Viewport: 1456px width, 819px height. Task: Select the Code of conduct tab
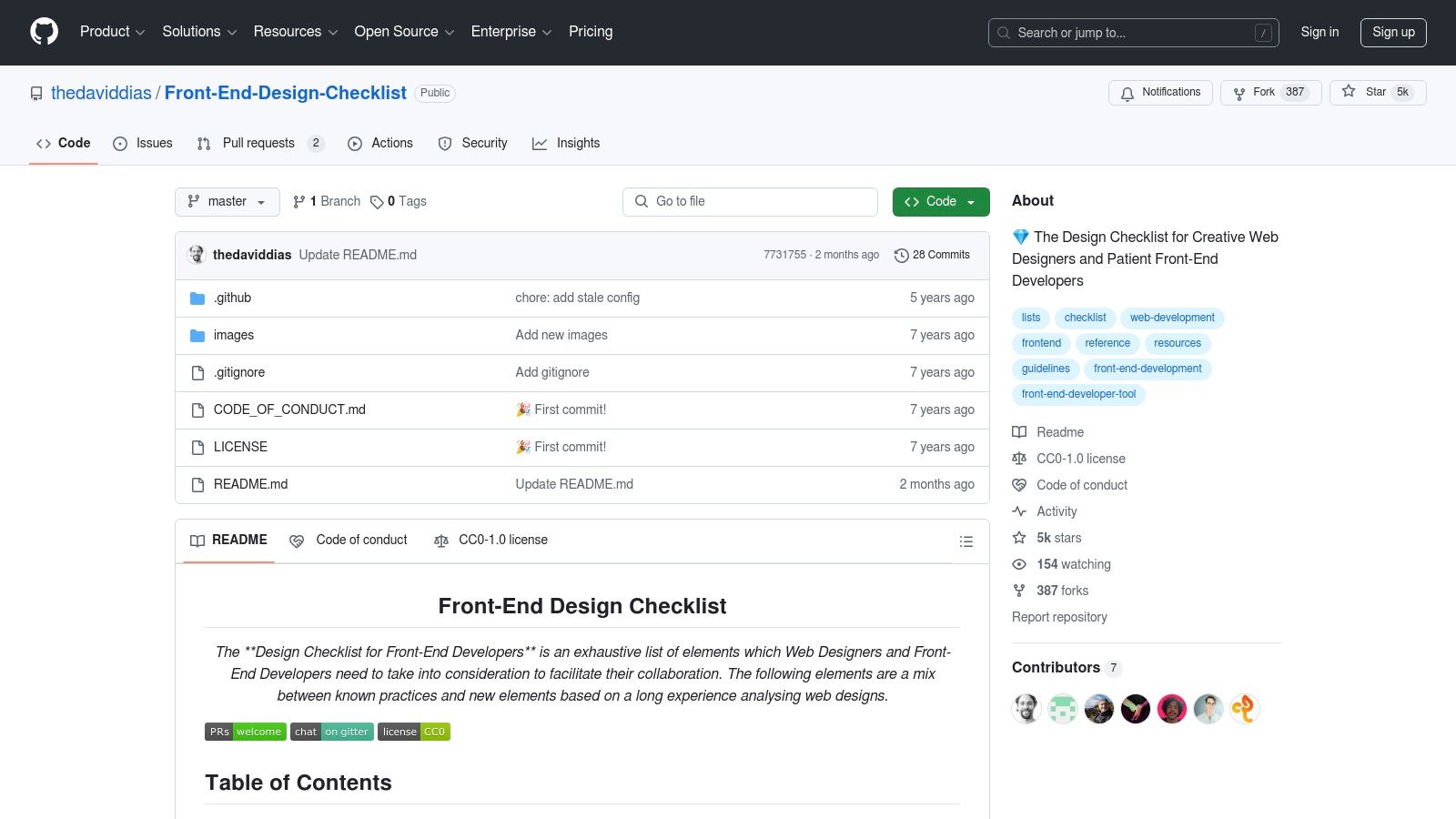pos(349,541)
